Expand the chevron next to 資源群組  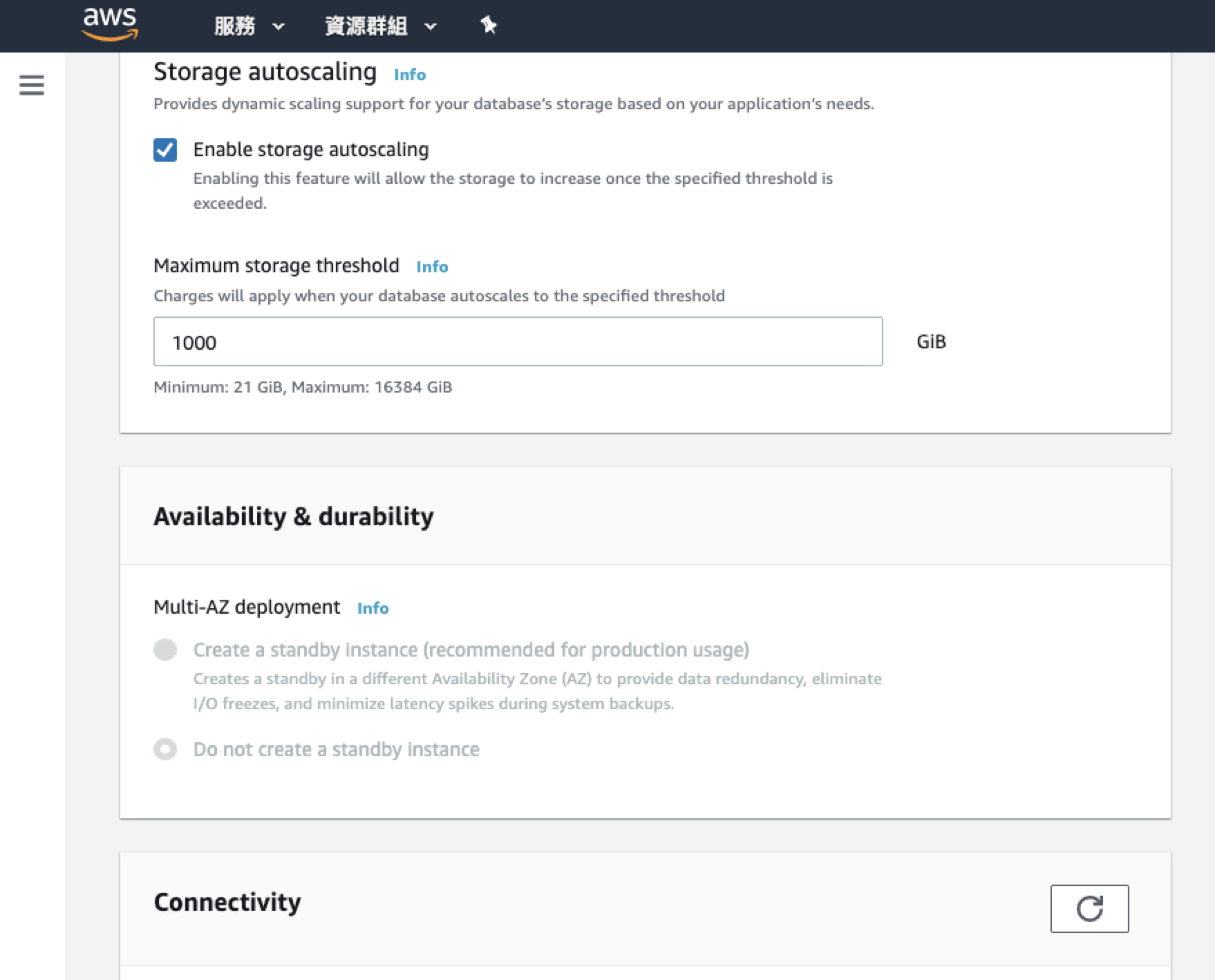(x=431, y=27)
